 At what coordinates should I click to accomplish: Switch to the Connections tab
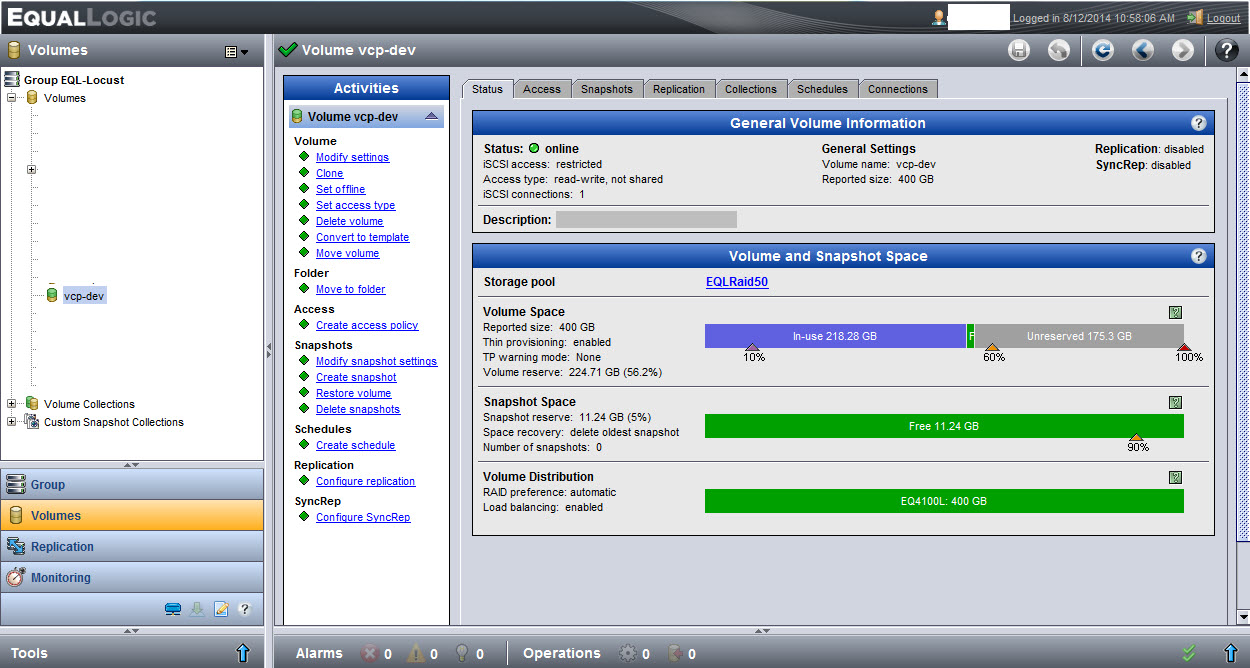(898, 89)
